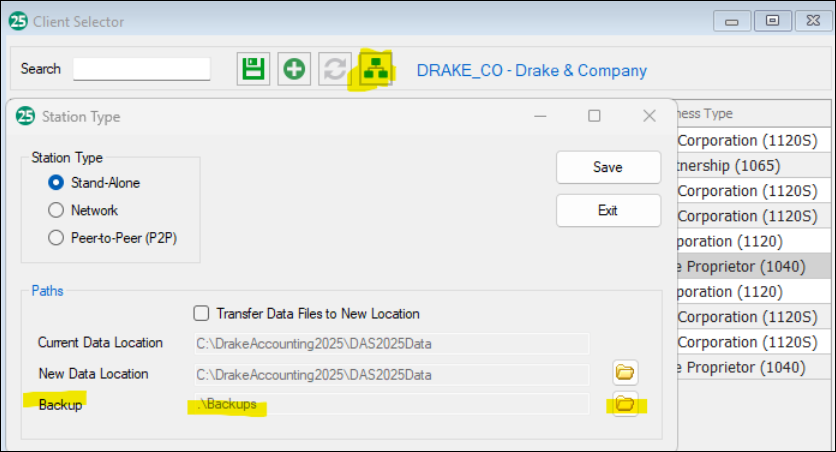836x452 pixels.
Task: Select the Peer-to-Peer (P2P) option
Action: coord(112,238)
